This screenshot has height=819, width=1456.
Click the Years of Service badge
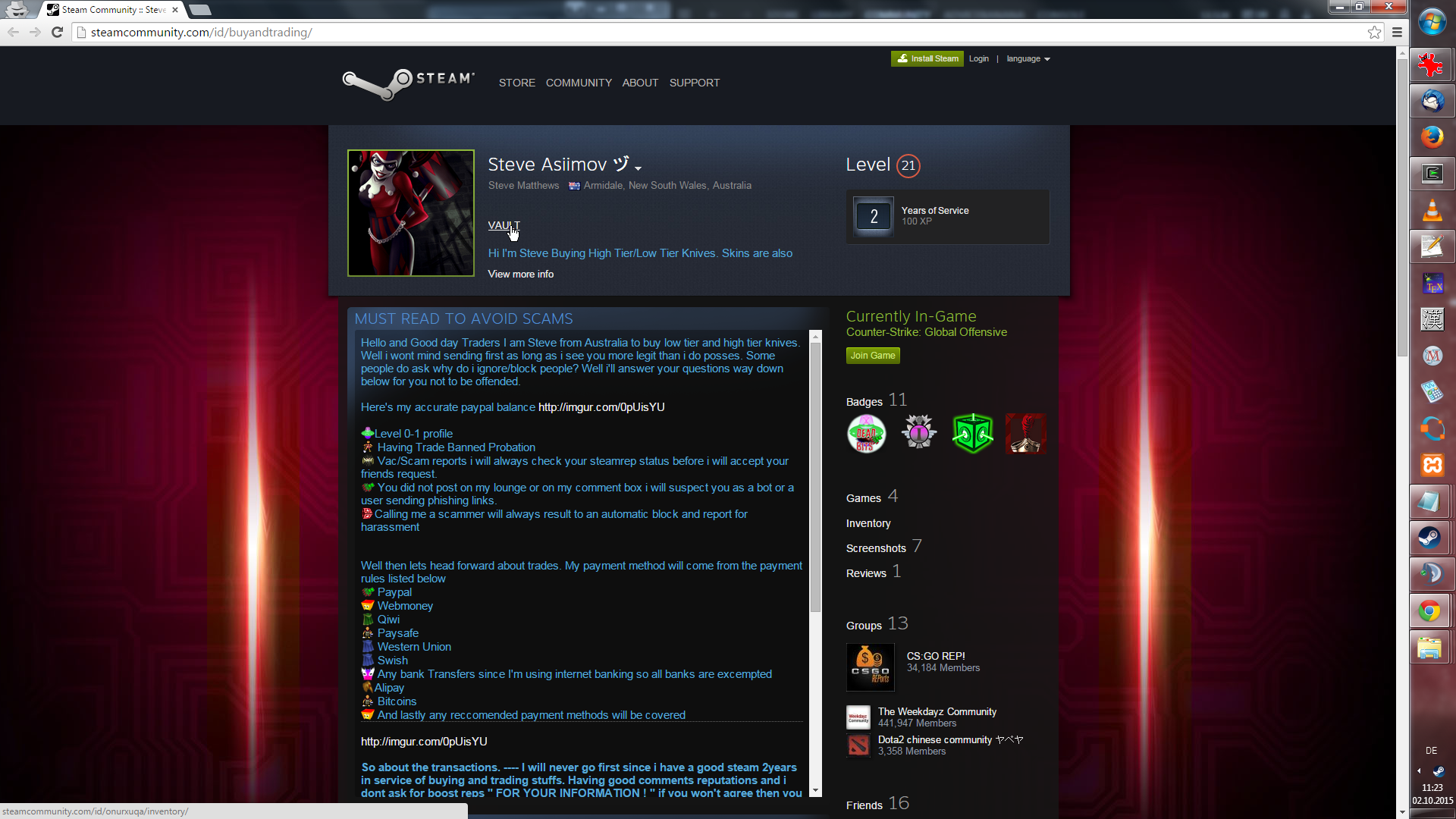[874, 217]
